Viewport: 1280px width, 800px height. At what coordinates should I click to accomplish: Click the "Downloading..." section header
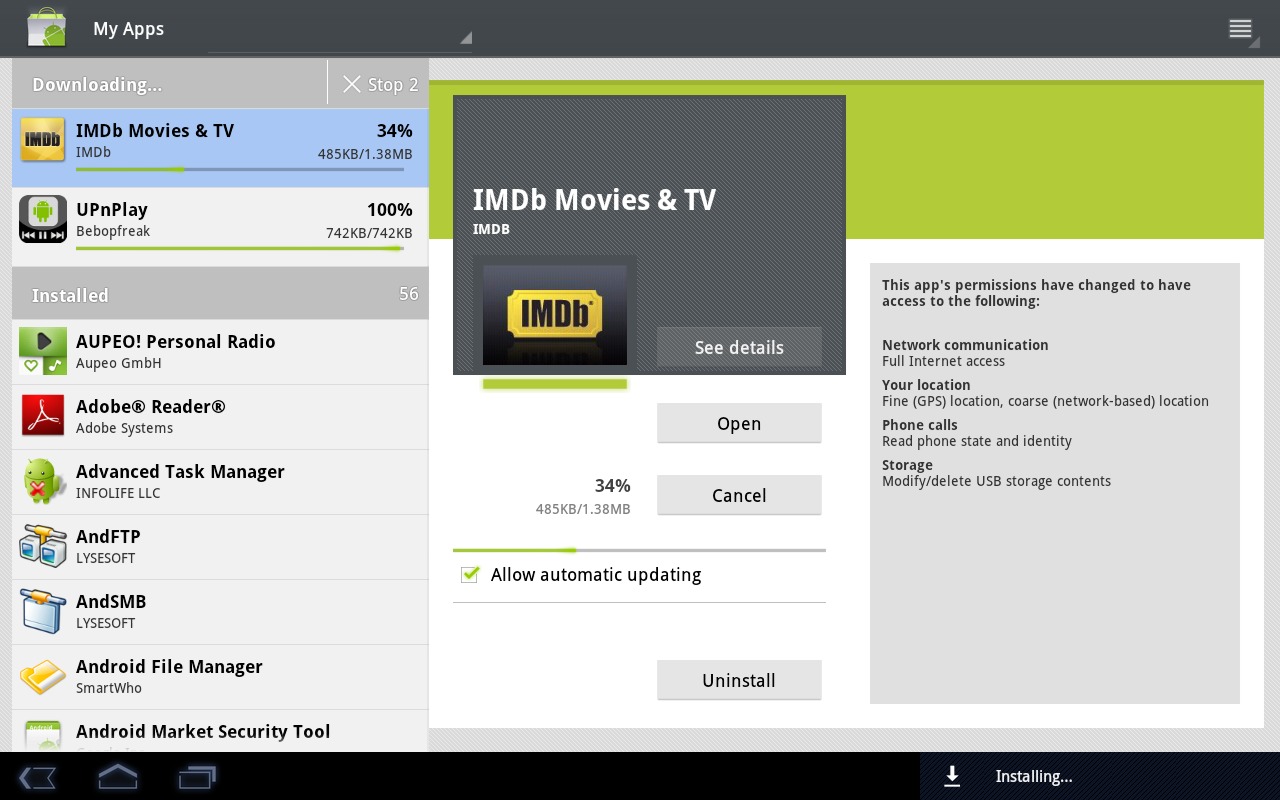click(97, 85)
